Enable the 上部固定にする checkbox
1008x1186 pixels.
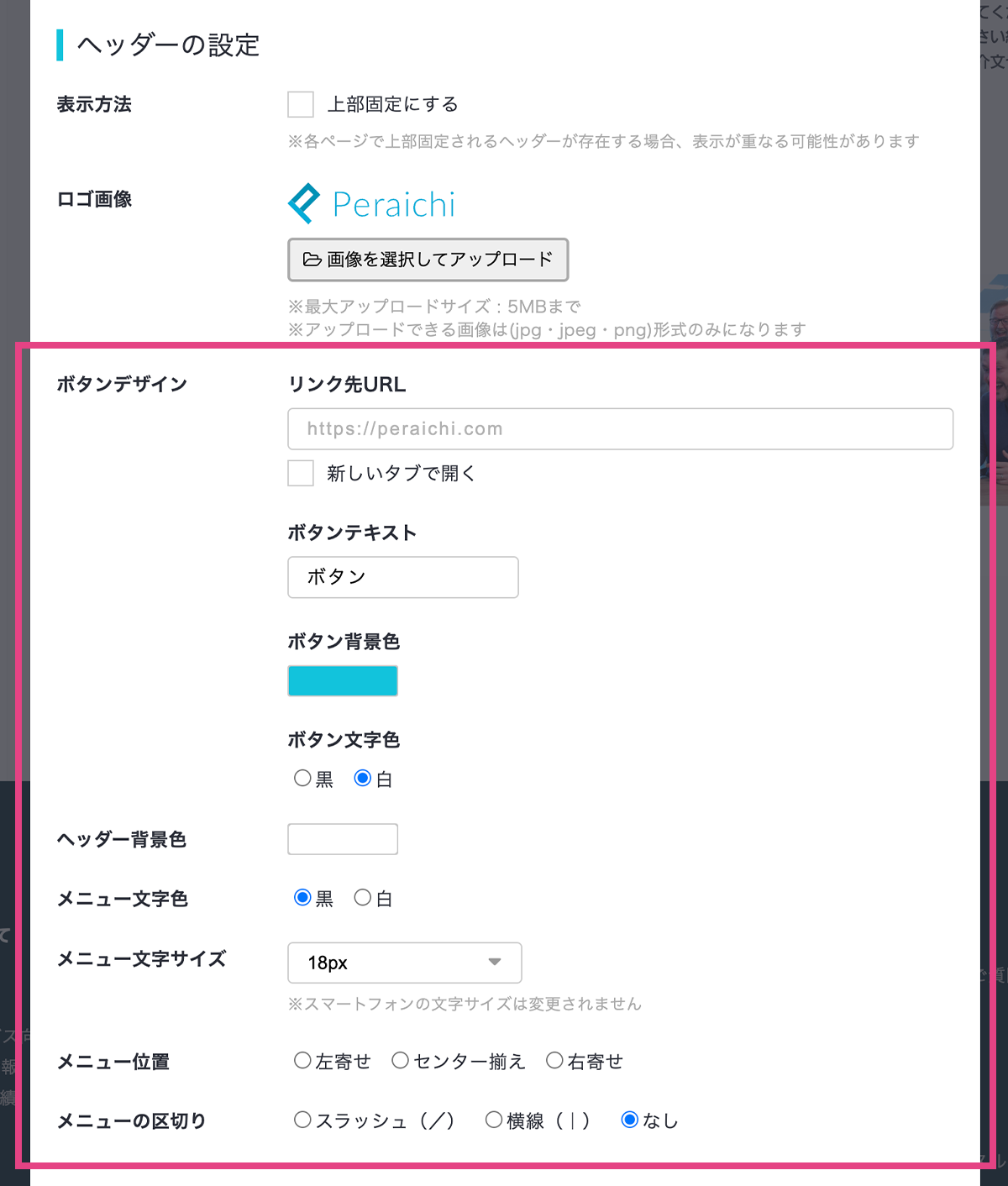(x=301, y=105)
